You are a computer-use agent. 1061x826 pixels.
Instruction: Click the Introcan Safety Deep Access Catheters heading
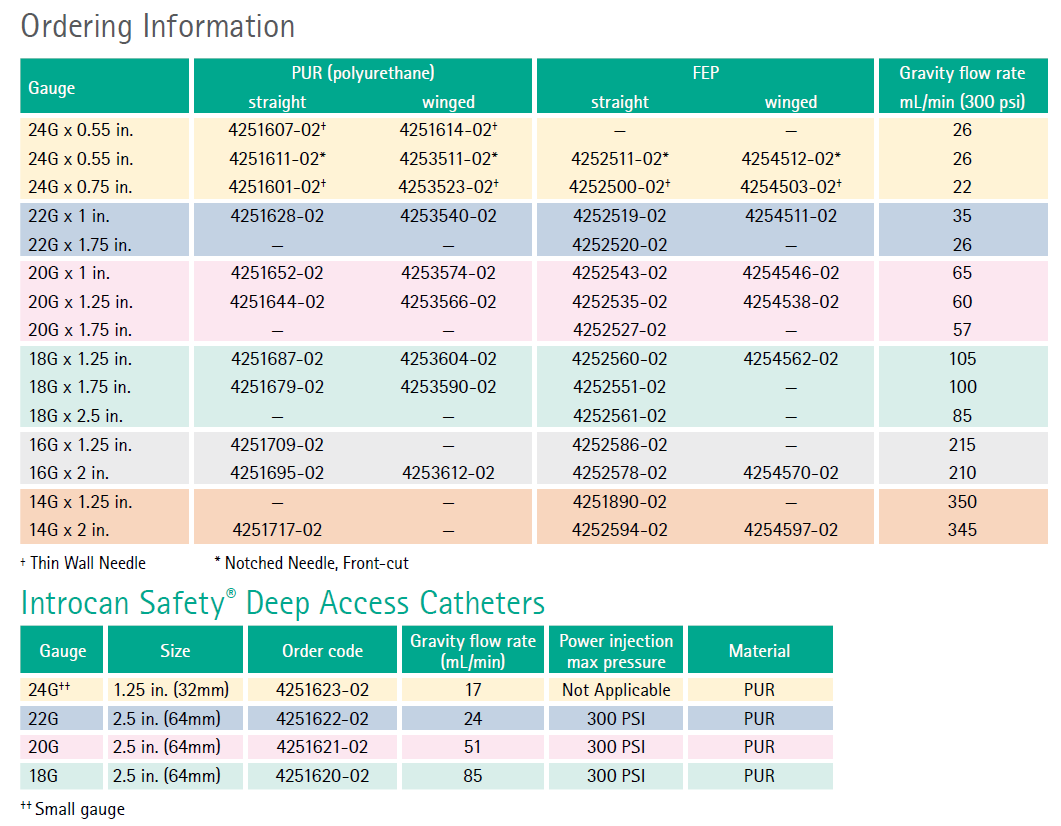tap(283, 603)
